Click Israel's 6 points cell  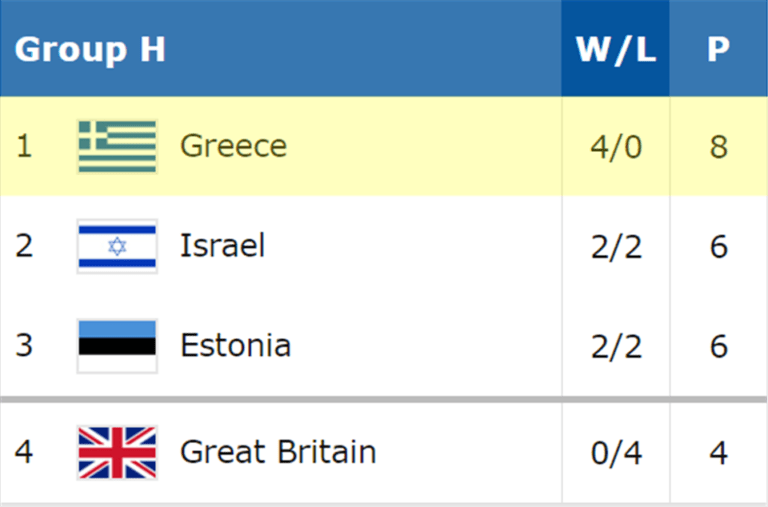[x=718, y=247]
